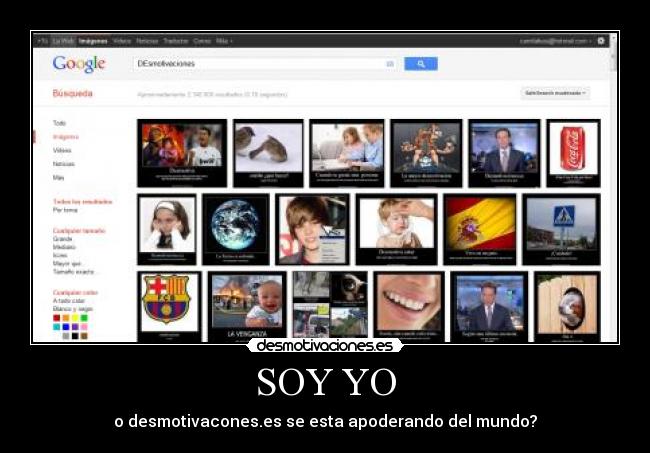Select Imágenes in the top black bar

pyautogui.click(x=93, y=41)
